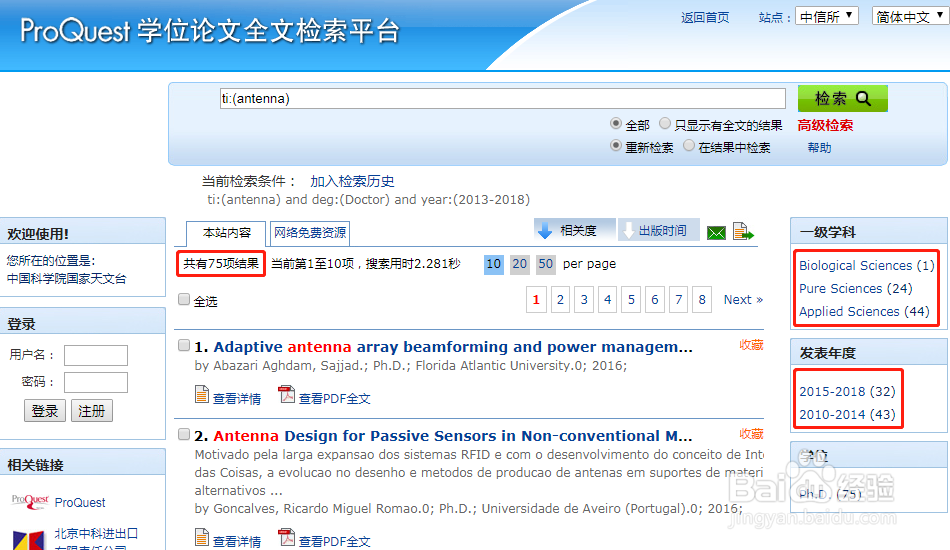Go to results page 3
The image size is (950, 550).
pyautogui.click(x=584, y=299)
